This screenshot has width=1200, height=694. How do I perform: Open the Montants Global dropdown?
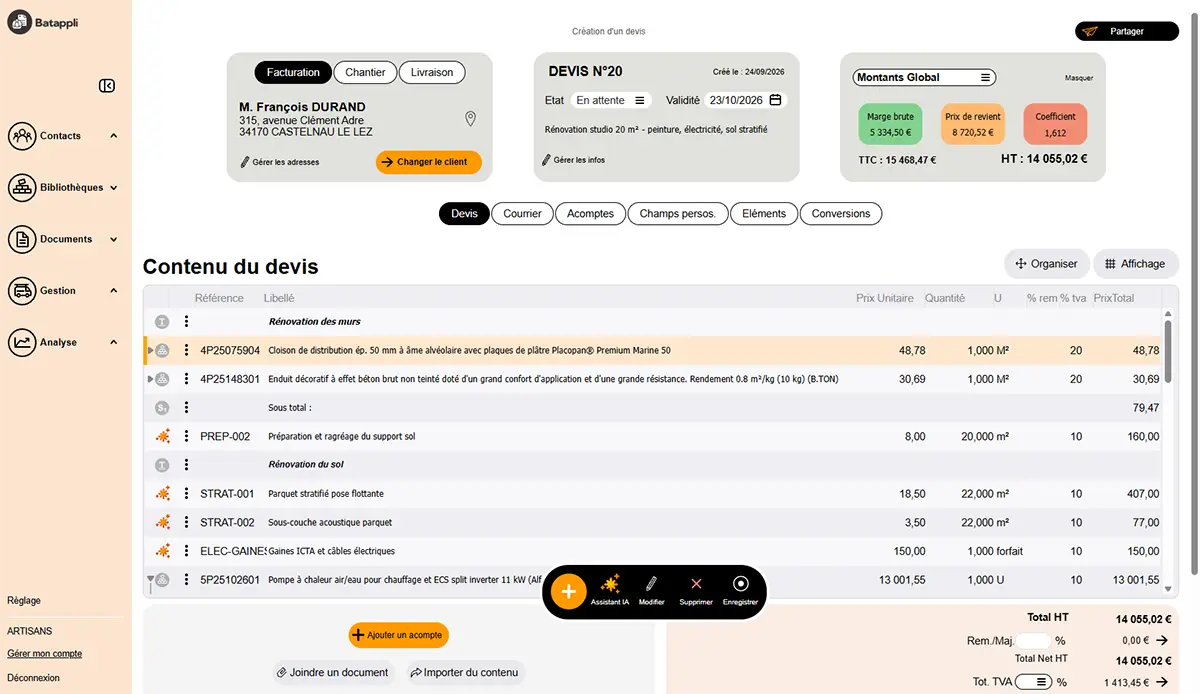pyautogui.click(x=925, y=77)
